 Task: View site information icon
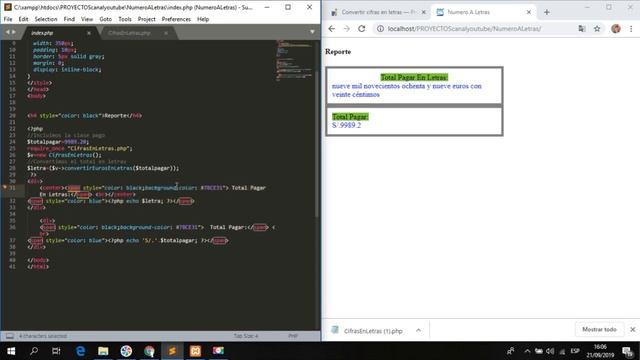pyautogui.click(x=380, y=29)
